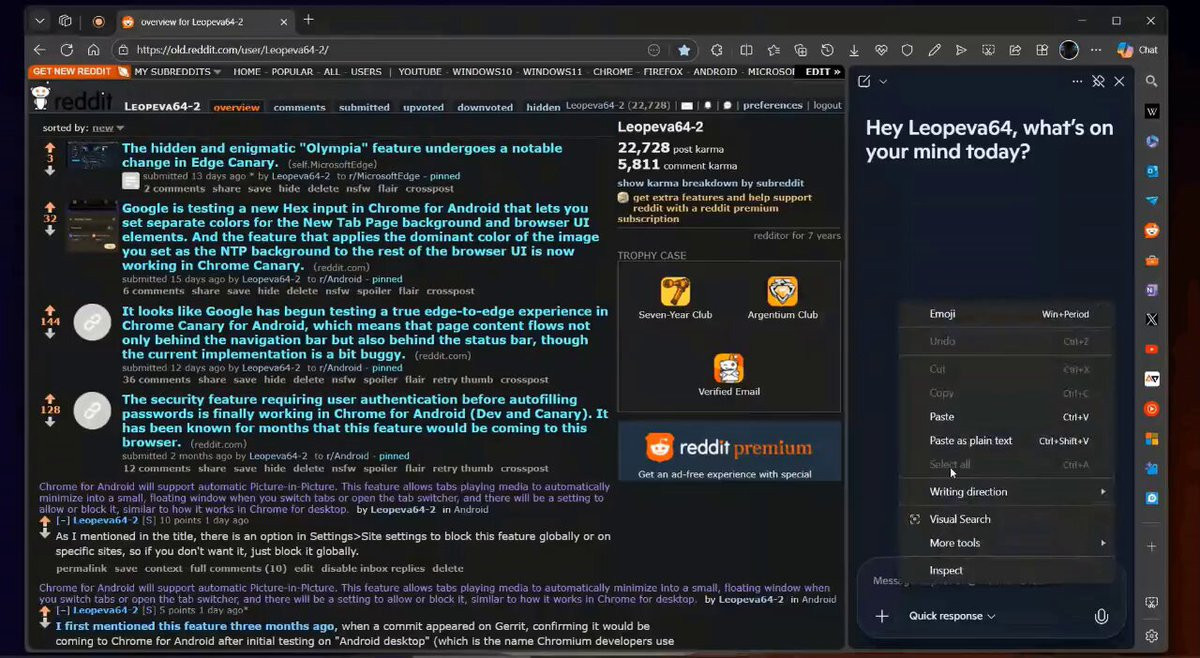Click the microphone in Copilot composer
This screenshot has height=658, width=1200.
1101,616
